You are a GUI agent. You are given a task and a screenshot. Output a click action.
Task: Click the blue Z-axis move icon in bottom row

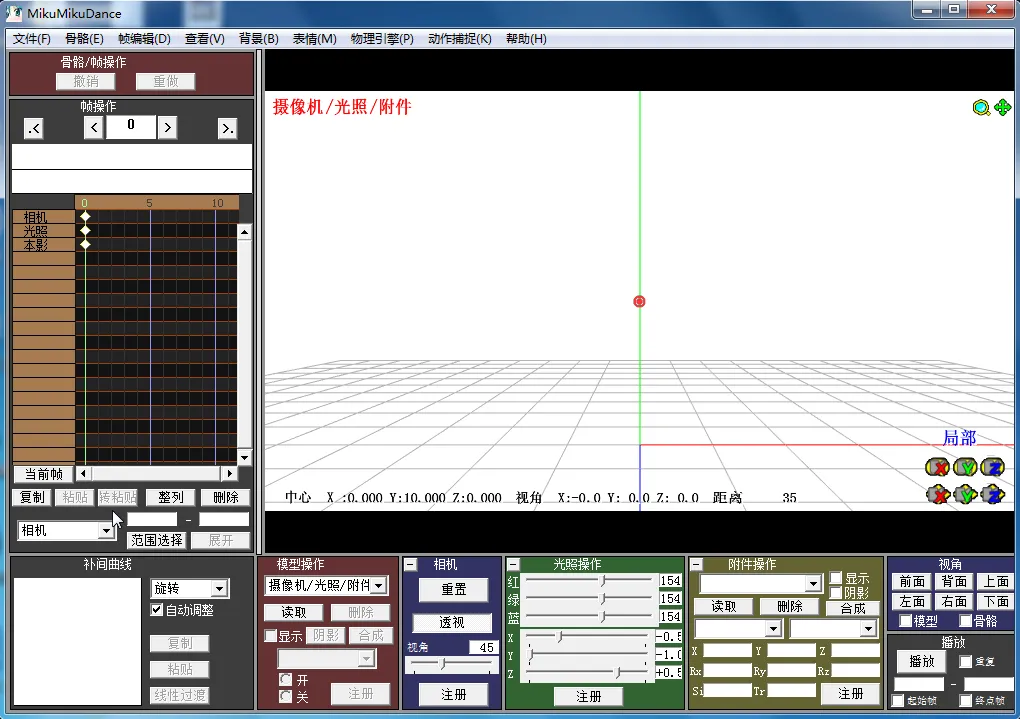pyautogui.click(x=992, y=494)
